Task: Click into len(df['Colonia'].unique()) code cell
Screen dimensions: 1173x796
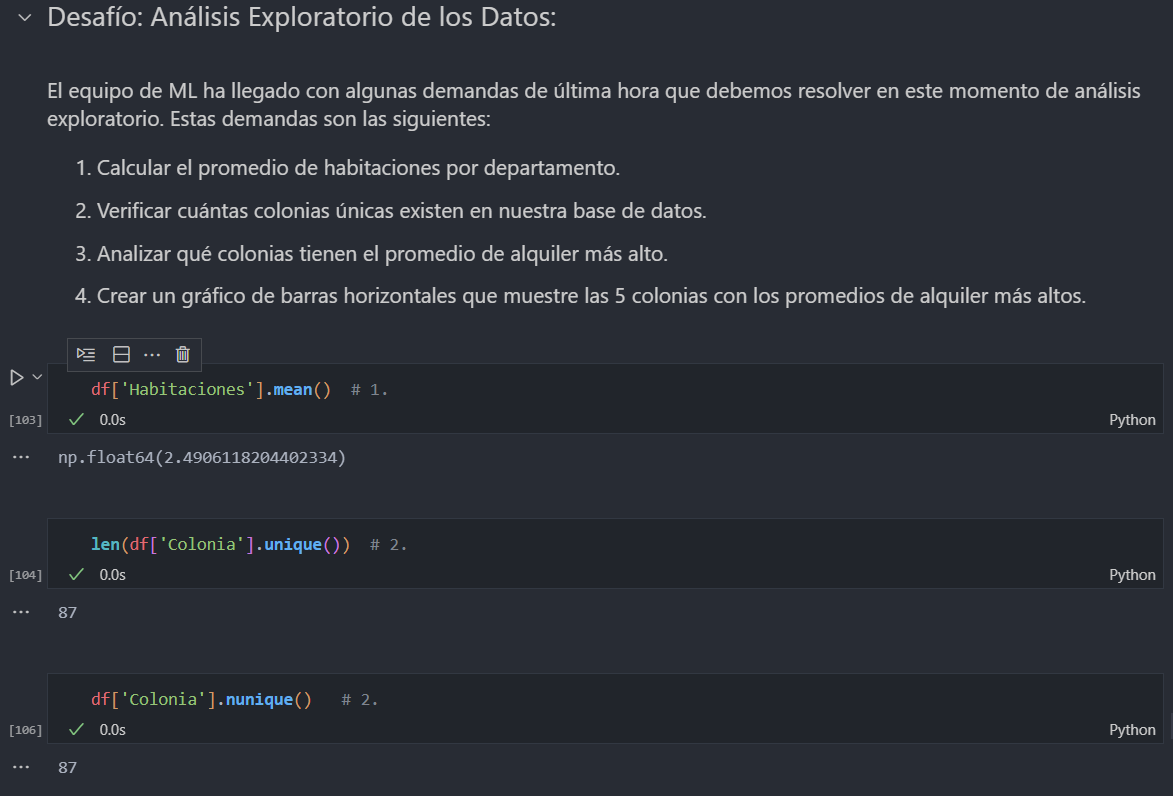Action: click(x=604, y=545)
